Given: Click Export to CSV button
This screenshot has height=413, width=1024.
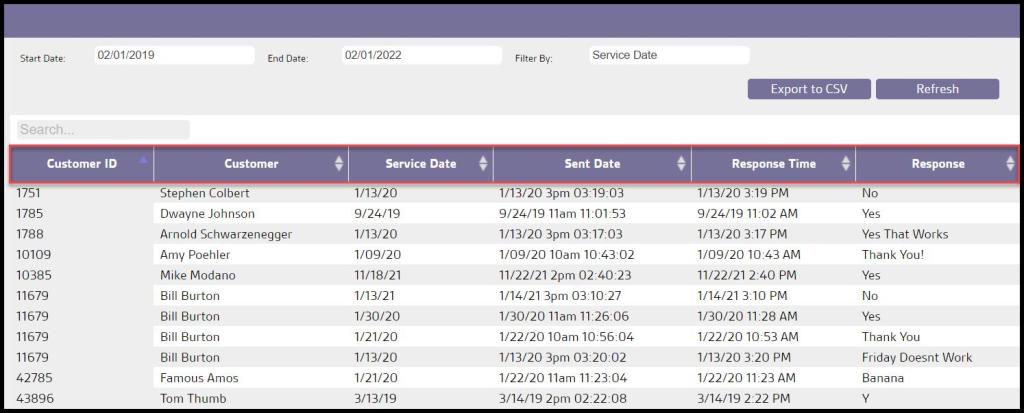Looking at the screenshot, I should (808, 89).
